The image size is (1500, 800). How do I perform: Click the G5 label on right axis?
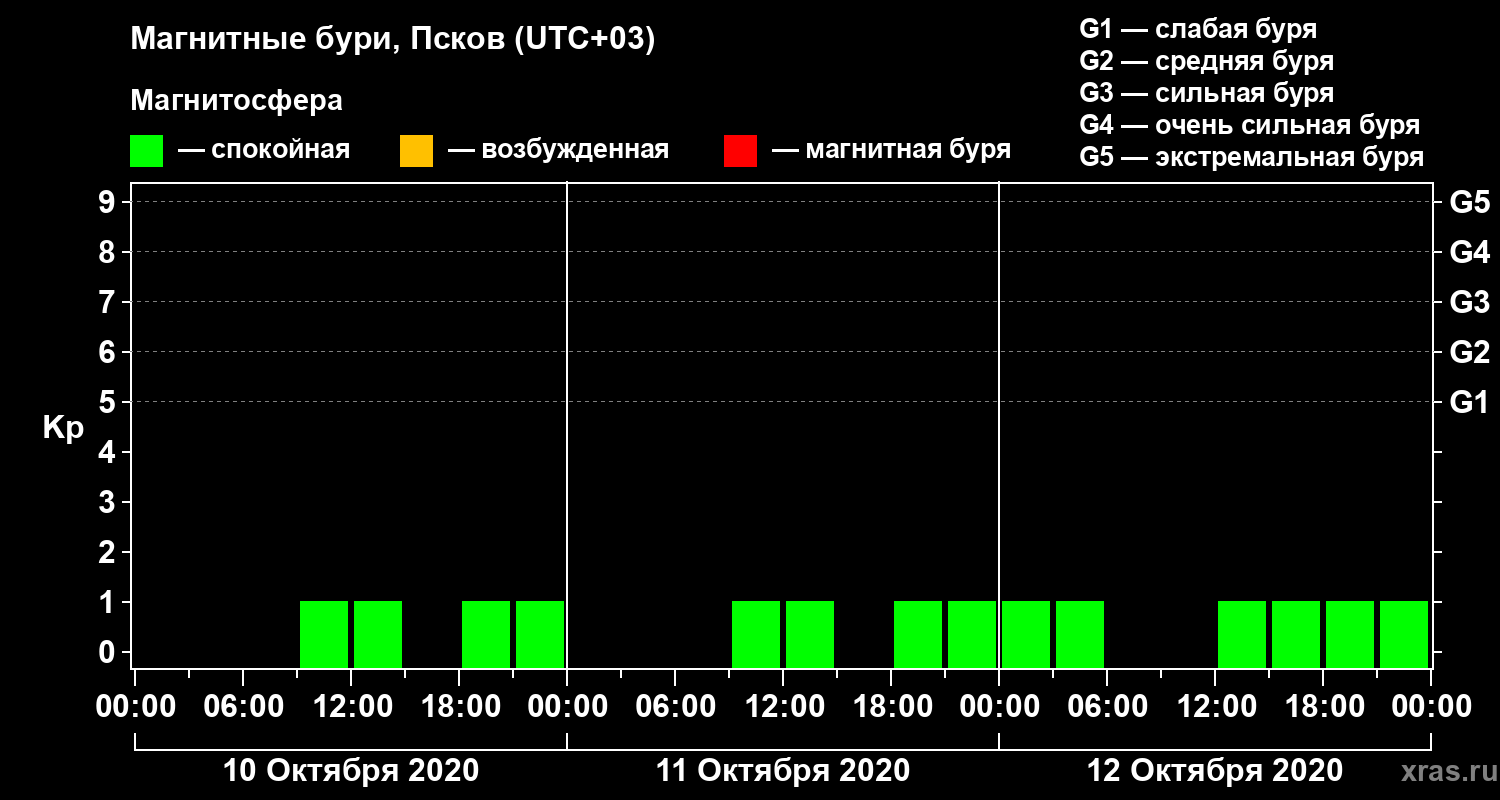pyautogui.click(x=1469, y=202)
